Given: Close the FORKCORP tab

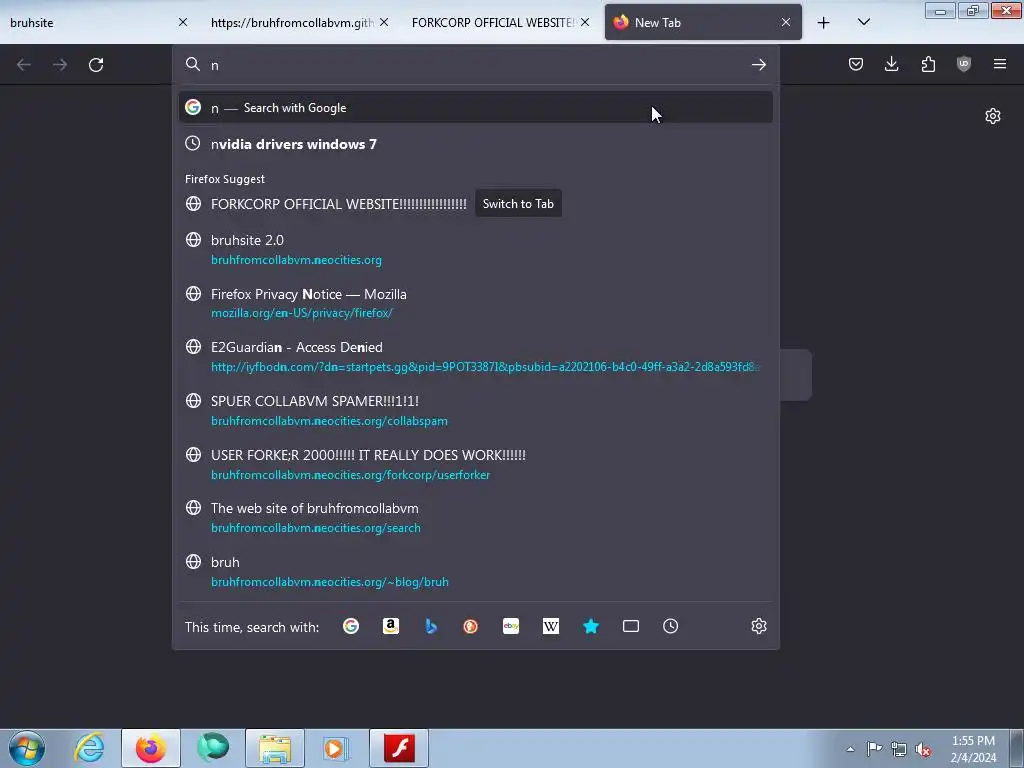Looking at the screenshot, I should click(x=585, y=23).
